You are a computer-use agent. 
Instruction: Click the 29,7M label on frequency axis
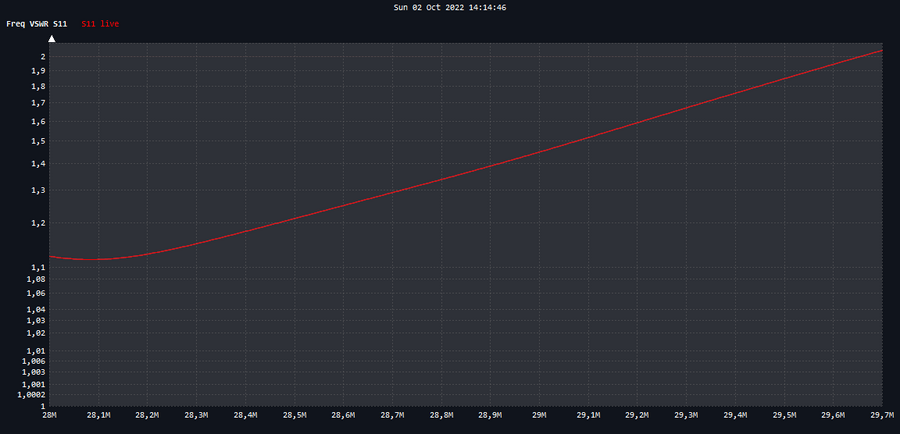[x=881, y=415]
